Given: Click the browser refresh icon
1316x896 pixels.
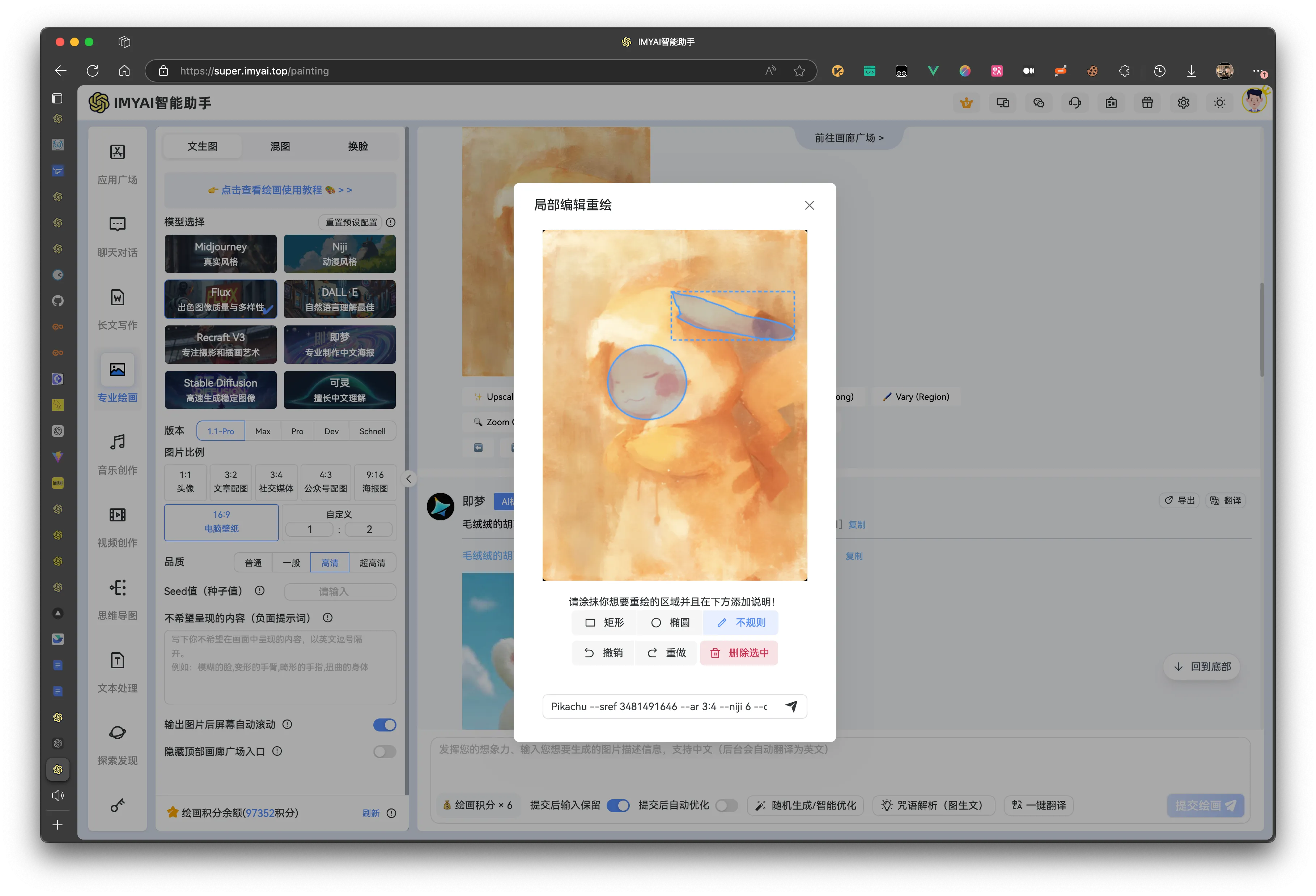Looking at the screenshot, I should click(x=92, y=71).
